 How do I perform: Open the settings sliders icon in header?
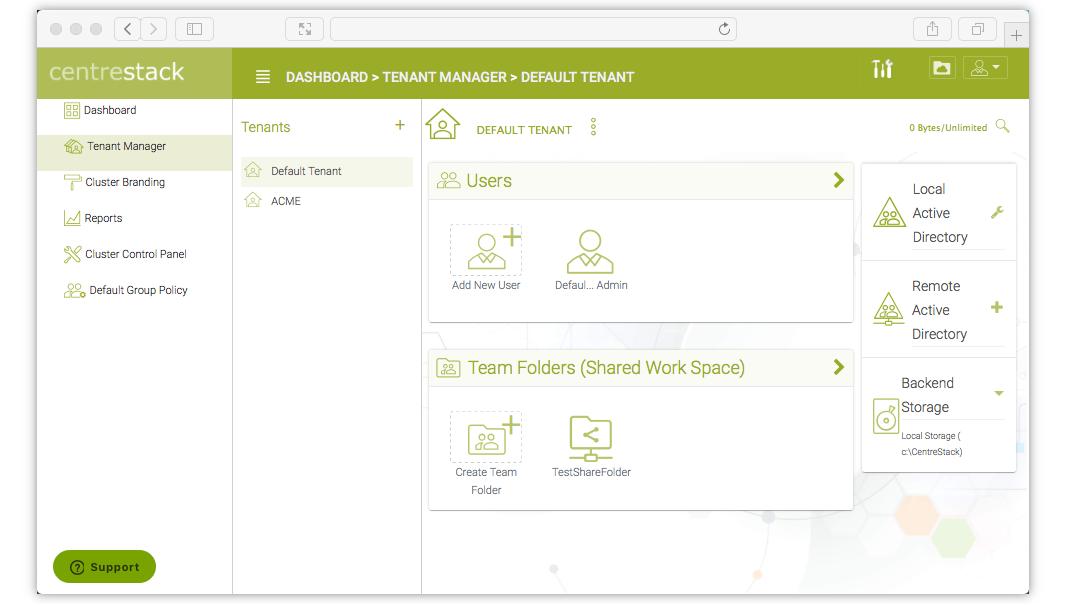pyautogui.click(x=882, y=68)
